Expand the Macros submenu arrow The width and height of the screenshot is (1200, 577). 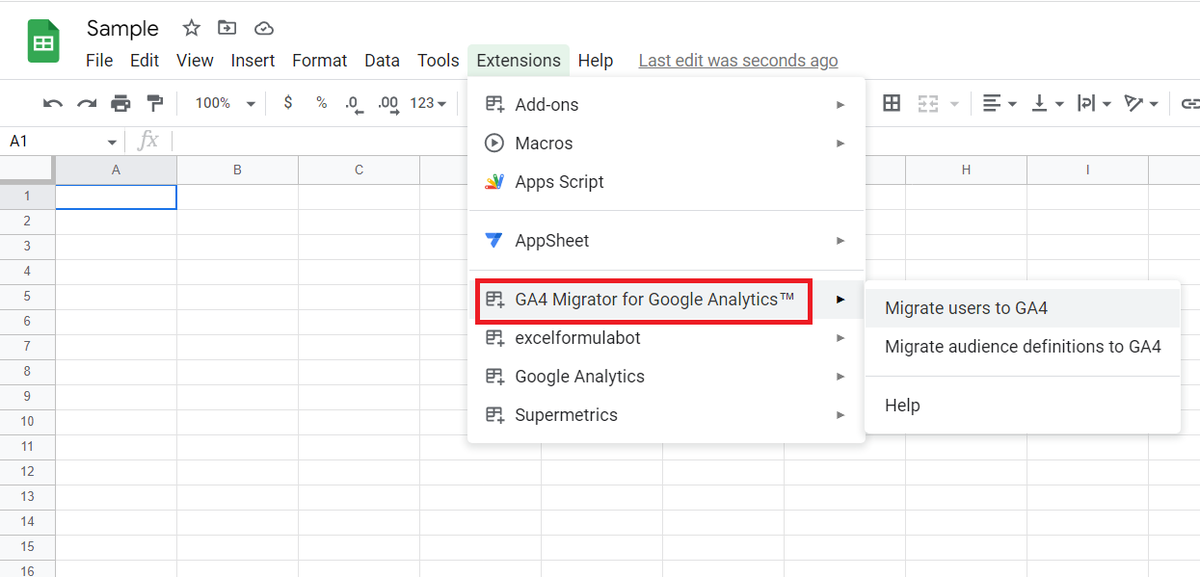click(x=841, y=143)
